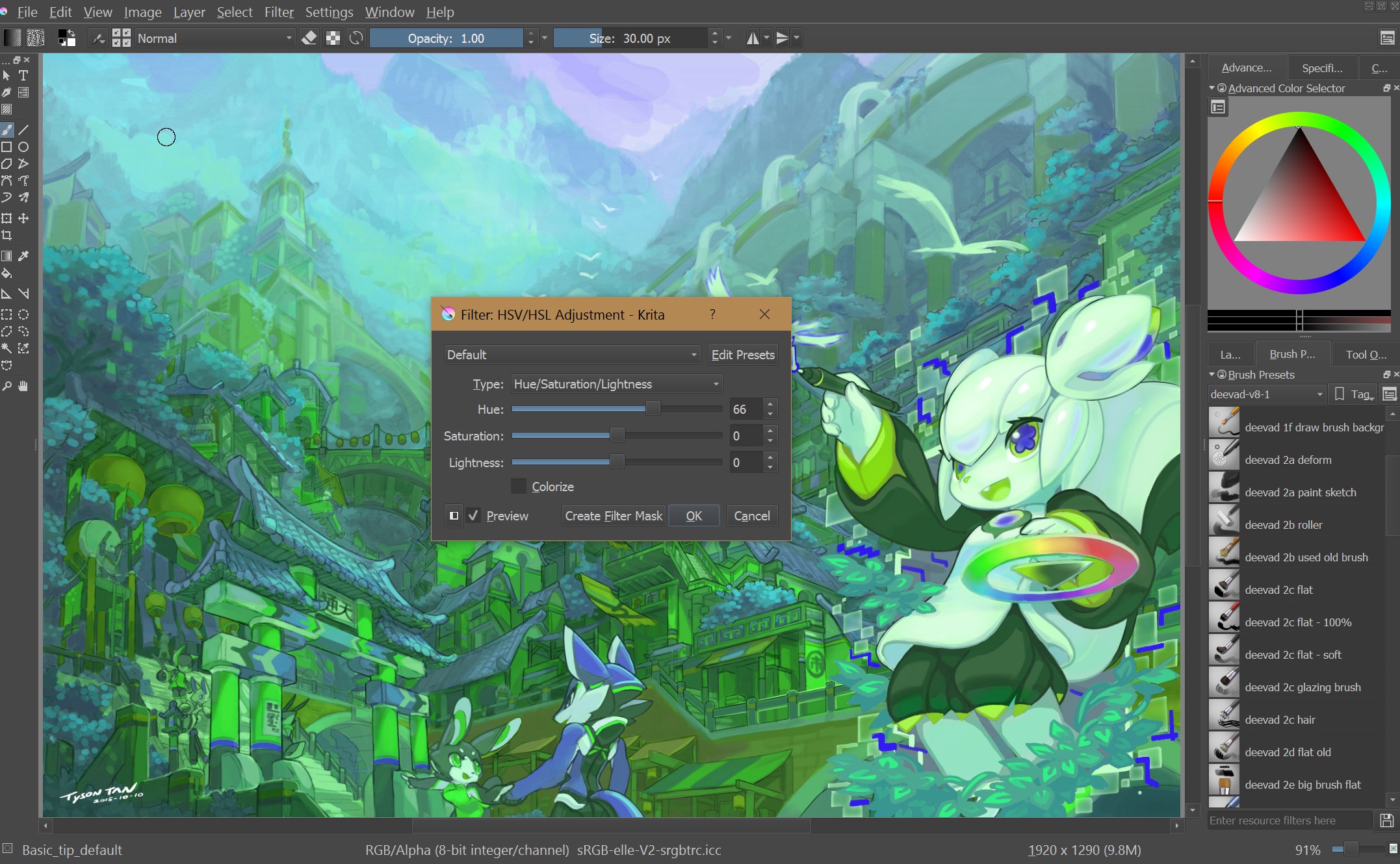Select the Assistant editor tool

pos(6,294)
